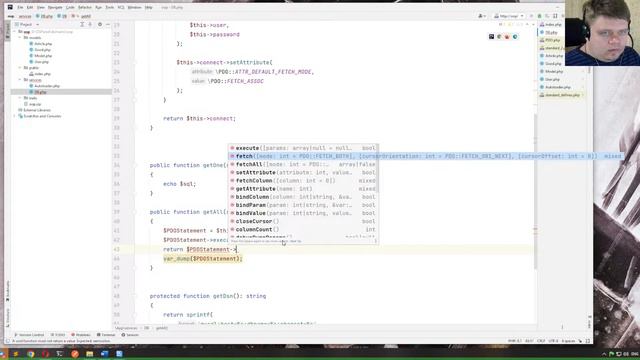This screenshot has height=360, width=640.
Task: Collapse the models folder
Action: 20,38
